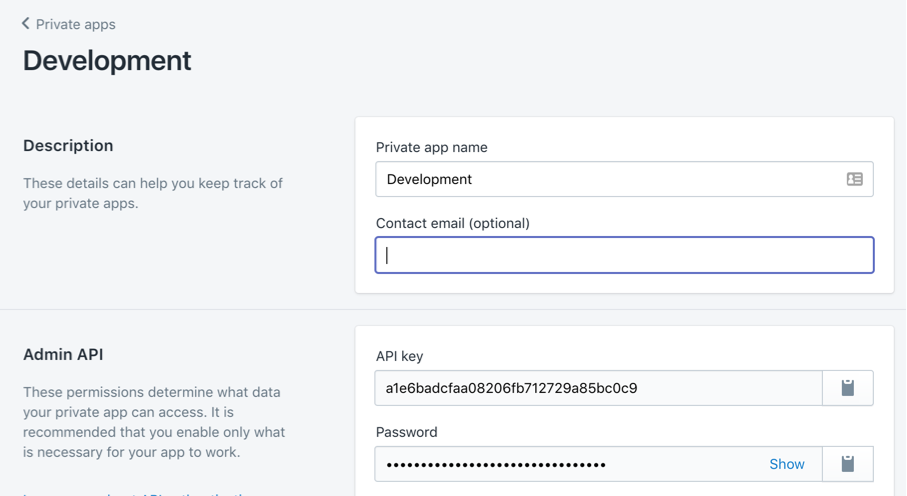Click the Contact email input field
907x496 pixels.
tap(624, 255)
